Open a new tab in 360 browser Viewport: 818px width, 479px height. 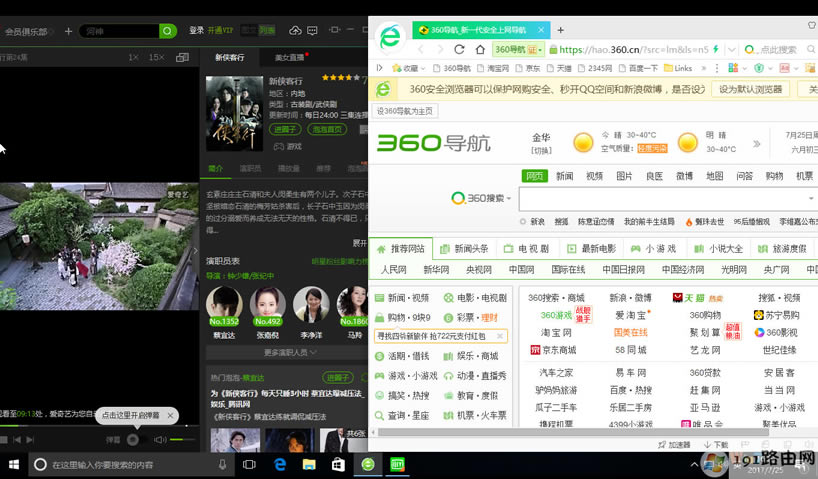tap(560, 30)
